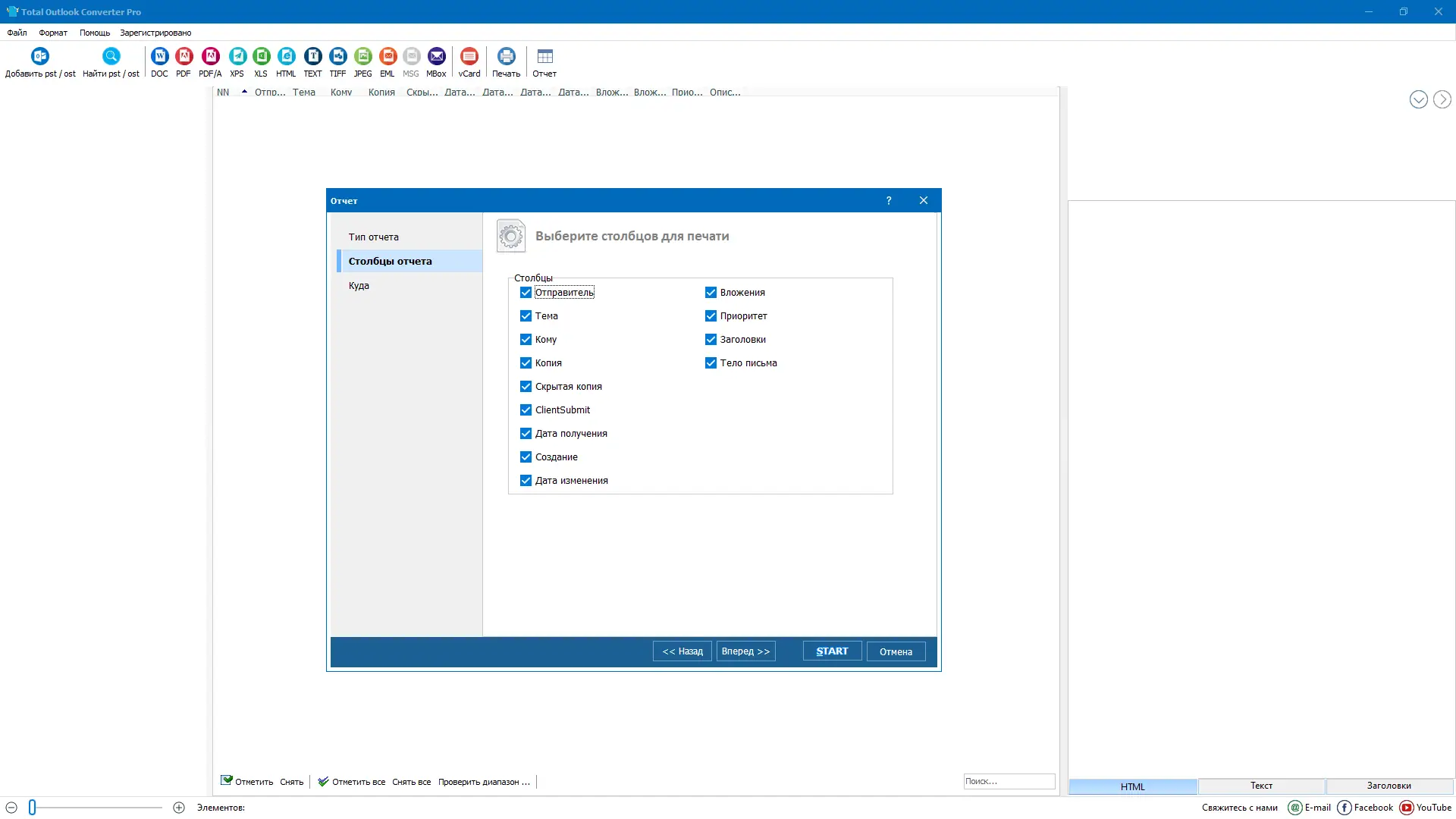Click the Печать printer icon
This screenshot has width=1456, height=819.
coord(506,57)
